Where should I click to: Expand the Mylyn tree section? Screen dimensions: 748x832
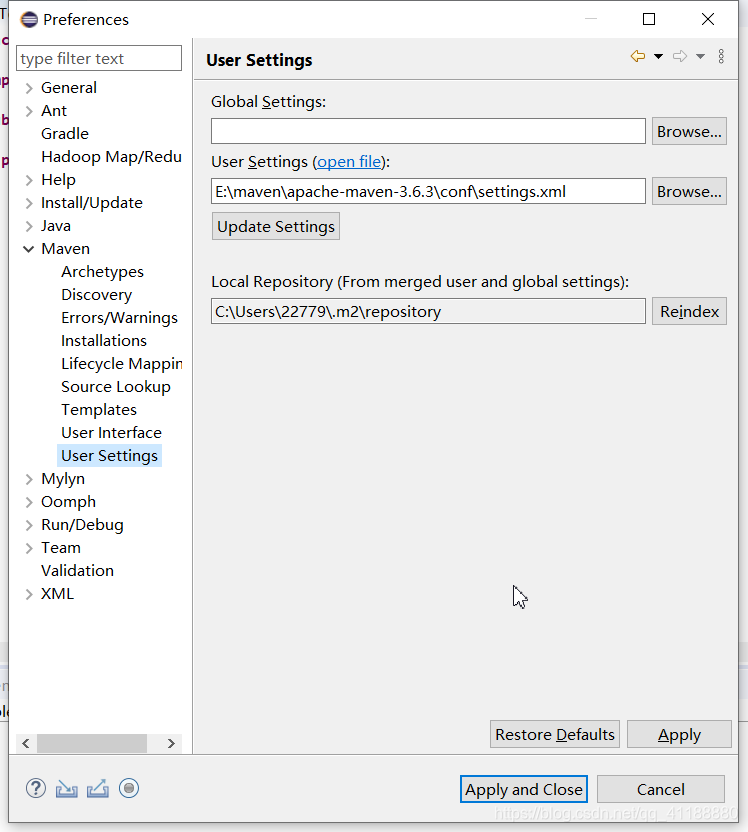pos(29,478)
